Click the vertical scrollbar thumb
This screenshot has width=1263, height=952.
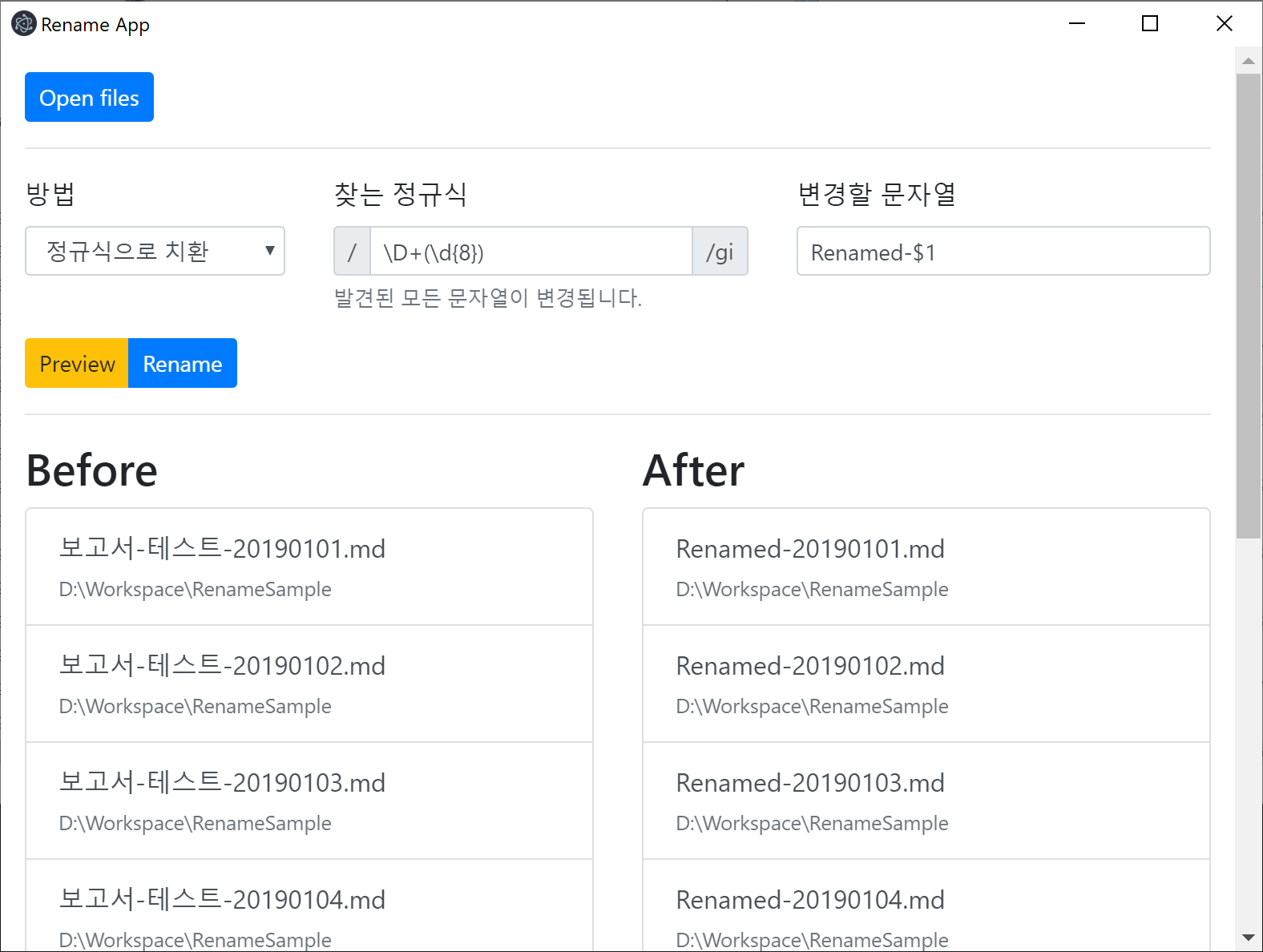[1248, 305]
